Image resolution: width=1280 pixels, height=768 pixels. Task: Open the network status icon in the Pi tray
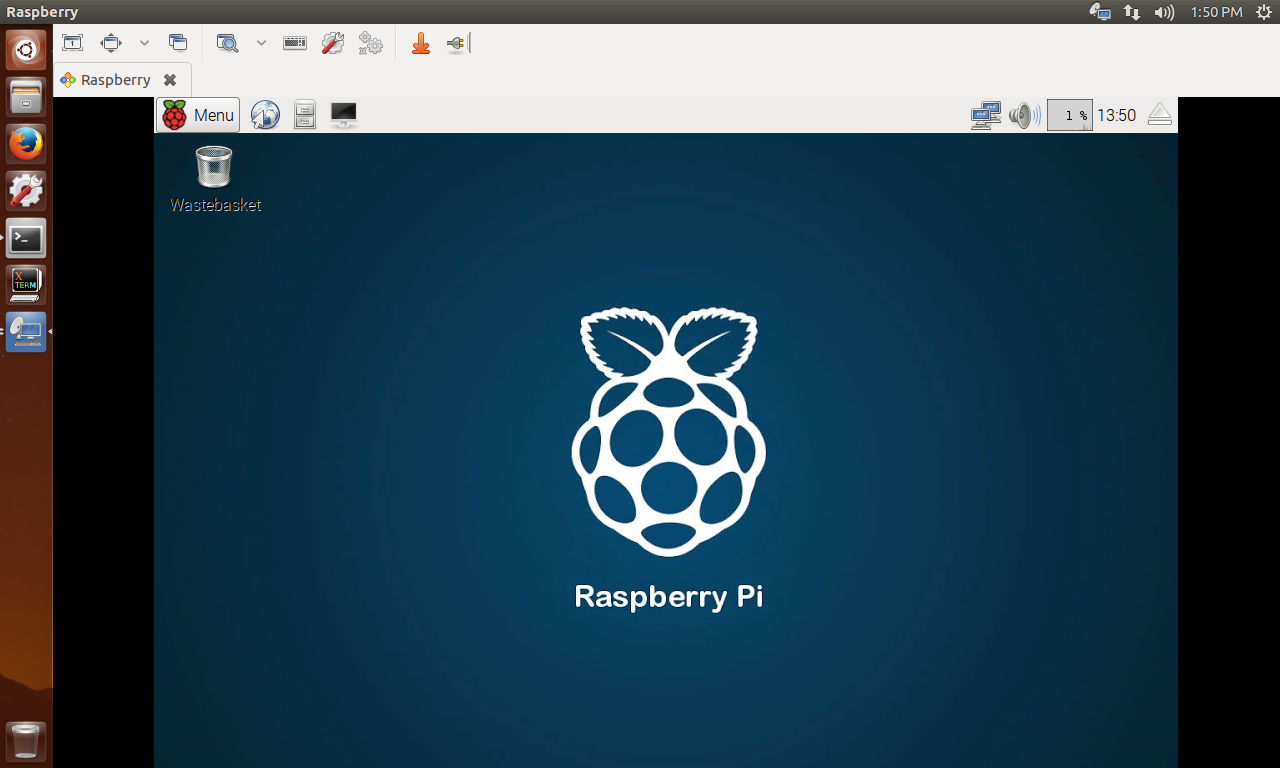984,114
